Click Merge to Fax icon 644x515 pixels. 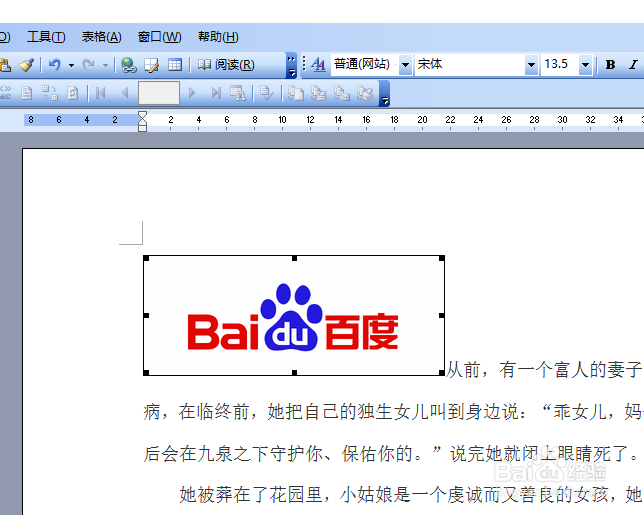tap(365, 93)
